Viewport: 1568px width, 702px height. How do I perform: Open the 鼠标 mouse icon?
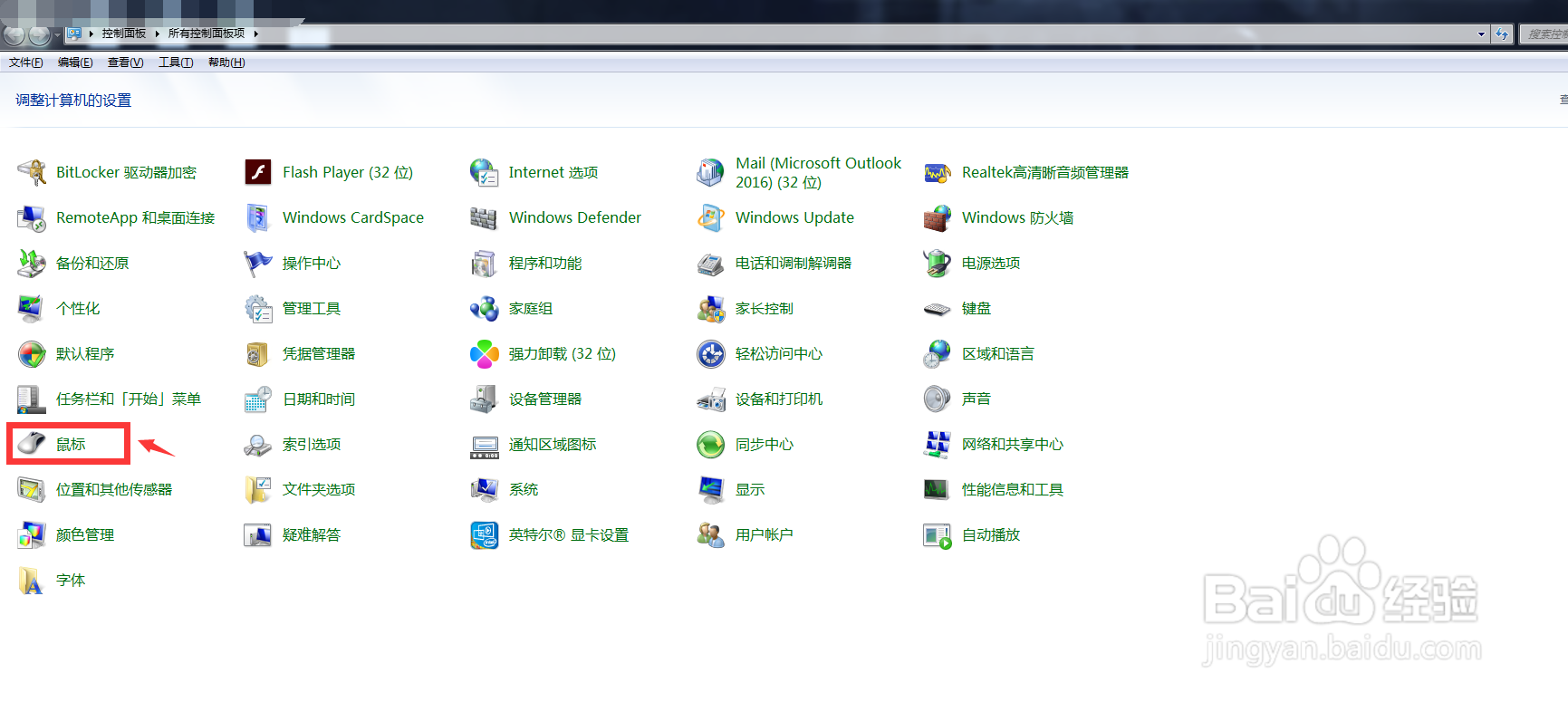tap(32, 444)
